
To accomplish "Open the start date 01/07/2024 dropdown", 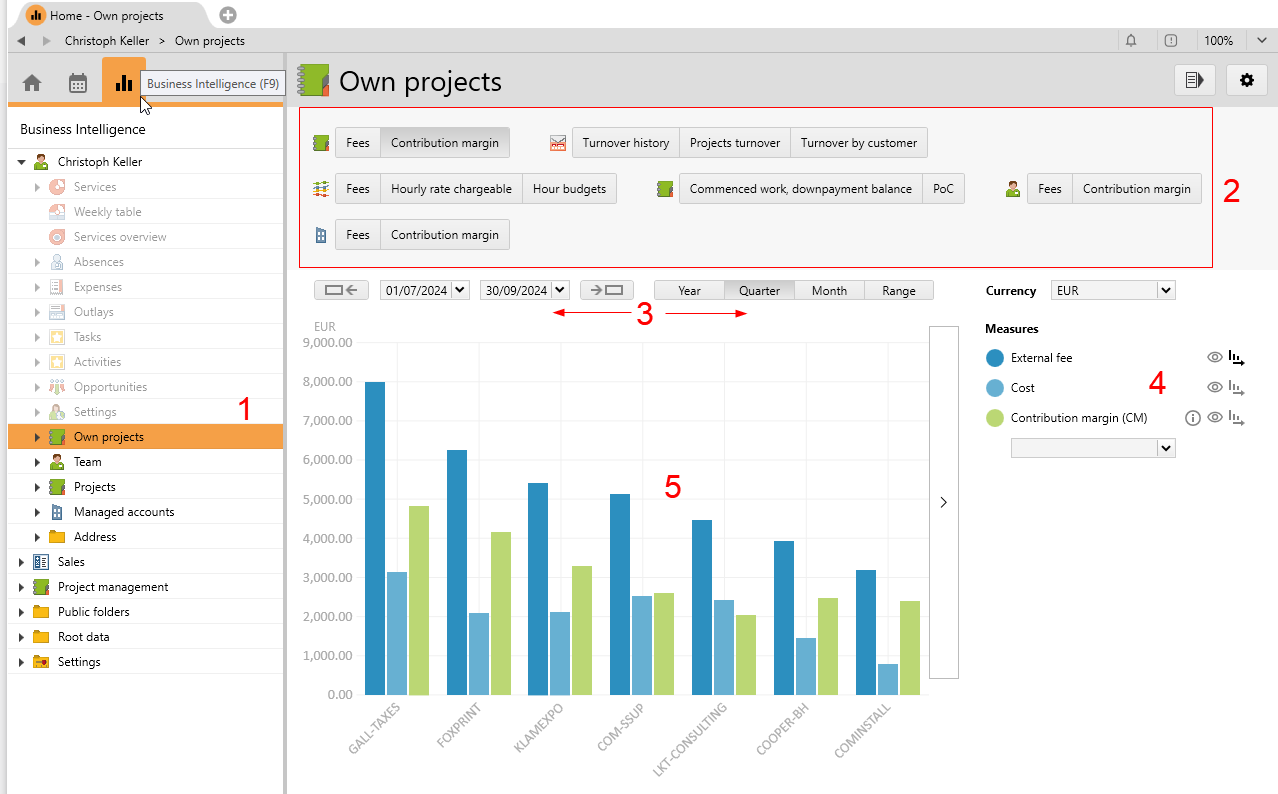I will [459, 291].
